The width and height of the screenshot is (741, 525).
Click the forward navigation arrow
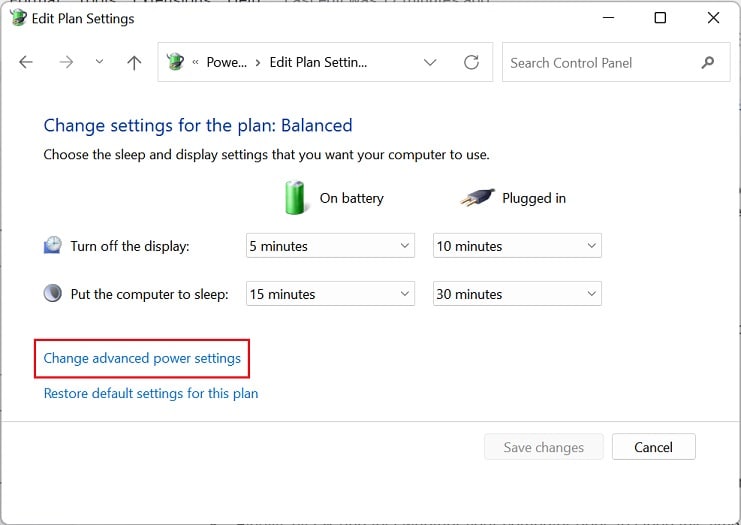click(x=66, y=62)
